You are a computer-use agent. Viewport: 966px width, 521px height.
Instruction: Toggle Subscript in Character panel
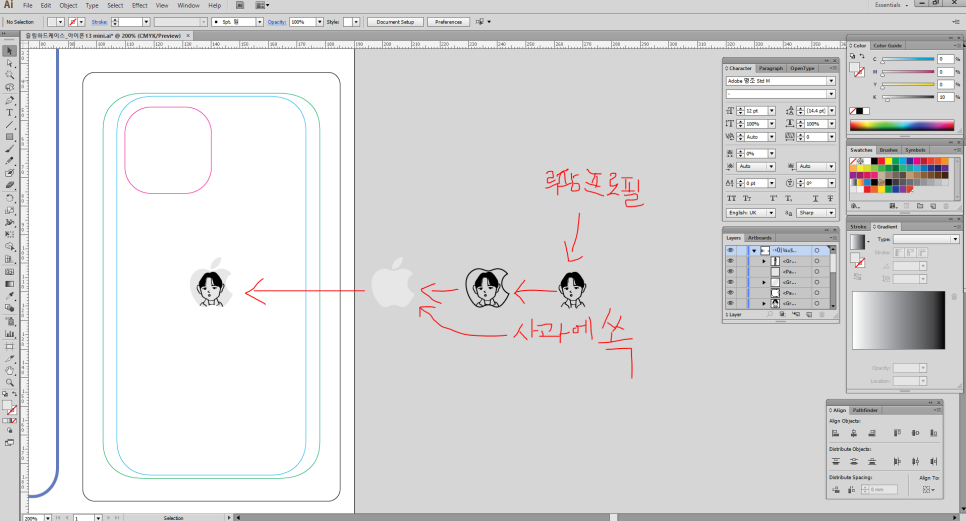click(x=789, y=198)
